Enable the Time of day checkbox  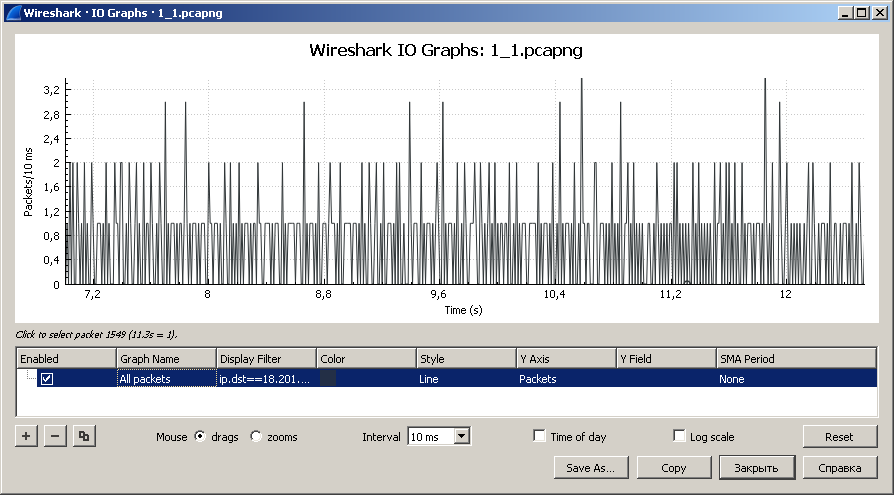[539, 436]
